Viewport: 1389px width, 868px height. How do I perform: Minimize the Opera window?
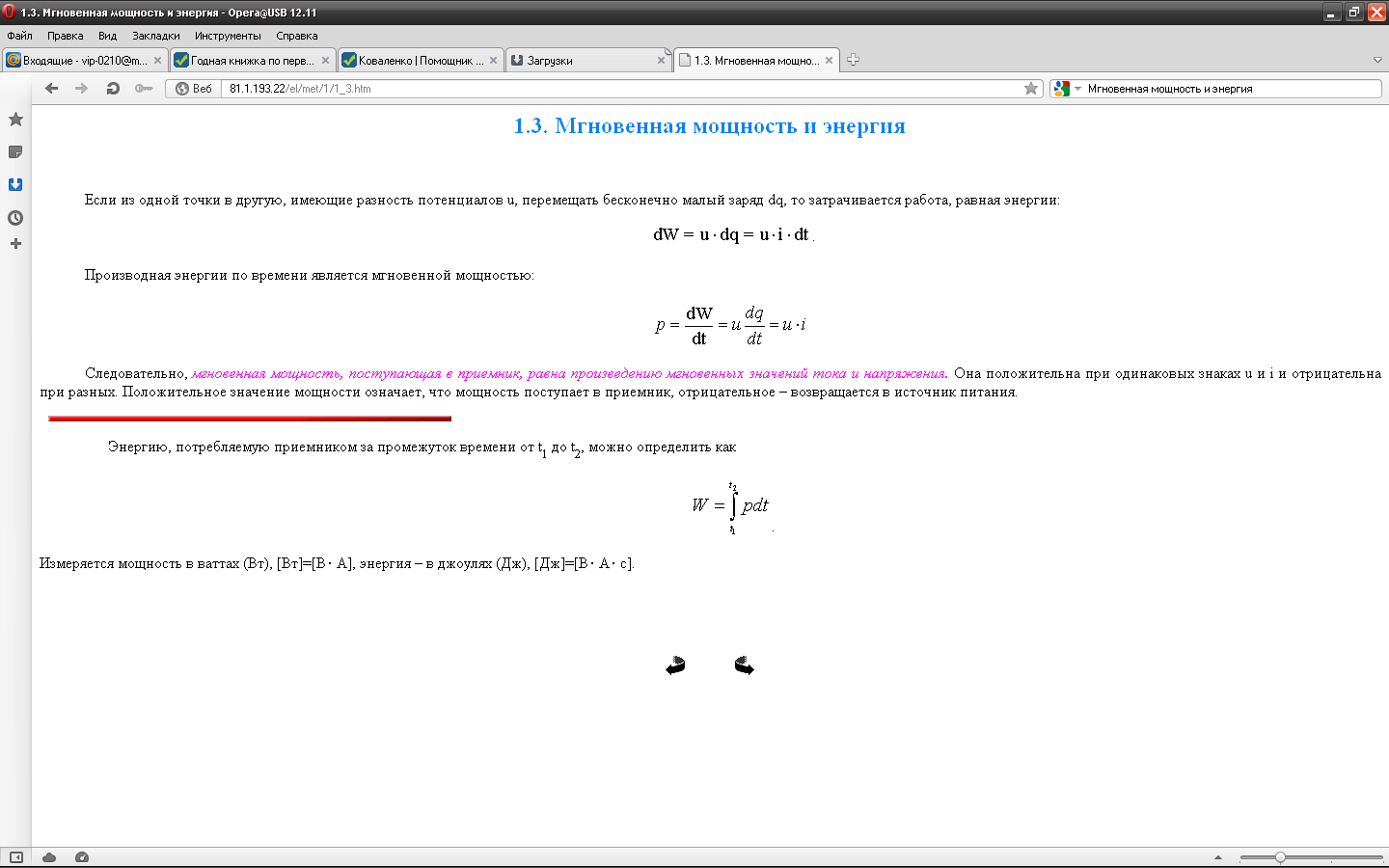pos(1332,13)
